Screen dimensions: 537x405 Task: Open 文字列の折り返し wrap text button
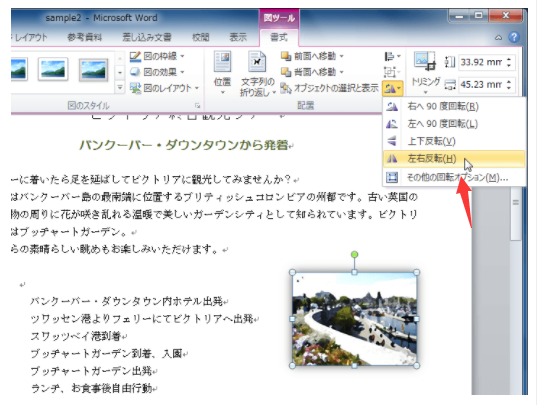click(x=257, y=73)
